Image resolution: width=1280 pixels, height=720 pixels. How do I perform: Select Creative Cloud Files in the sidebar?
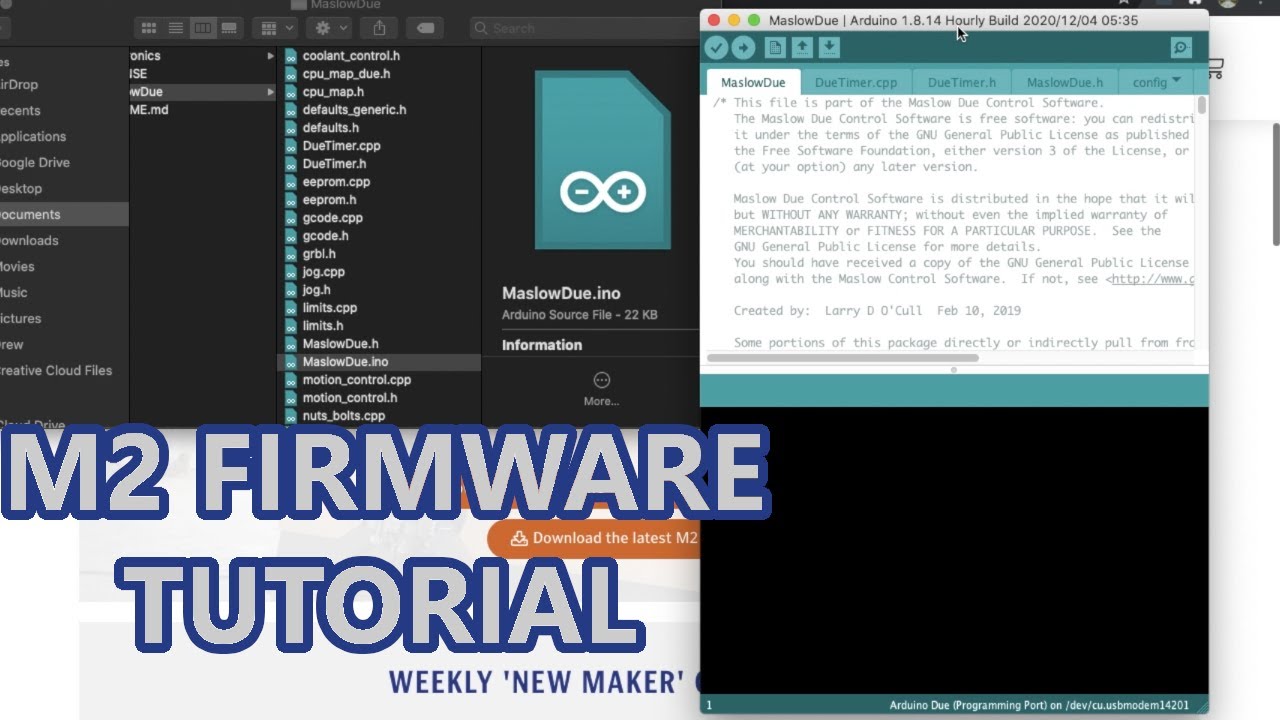click(x=56, y=370)
